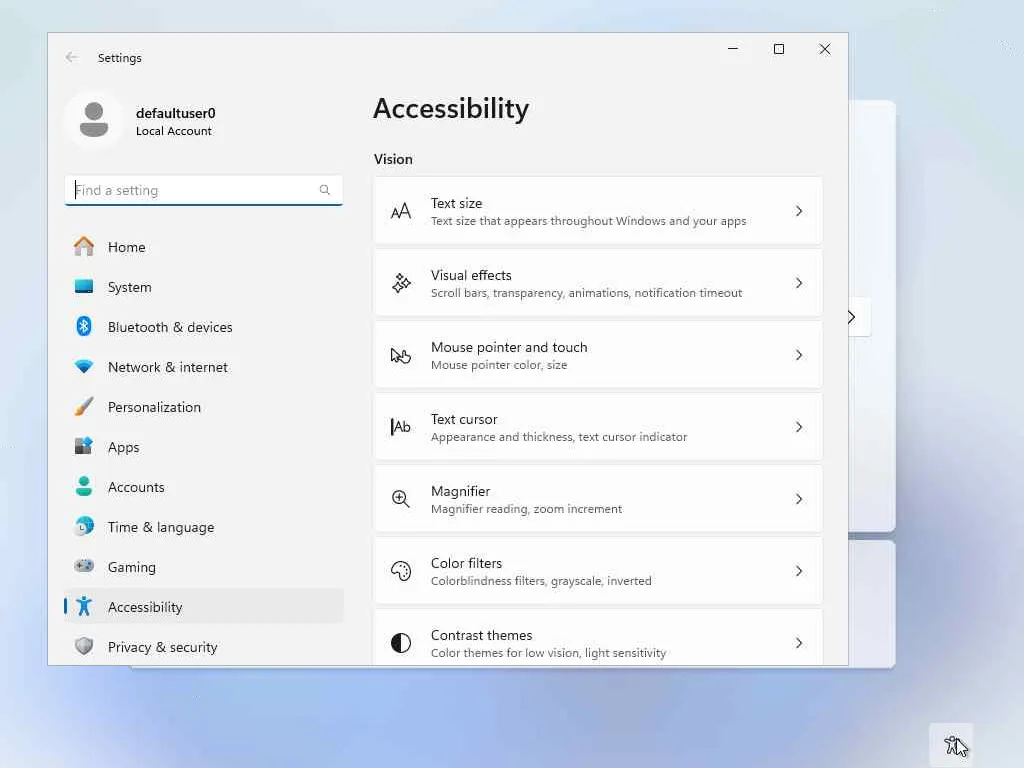The height and width of the screenshot is (768, 1024).
Task: Expand Text size chevron
Action: [799, 211]
